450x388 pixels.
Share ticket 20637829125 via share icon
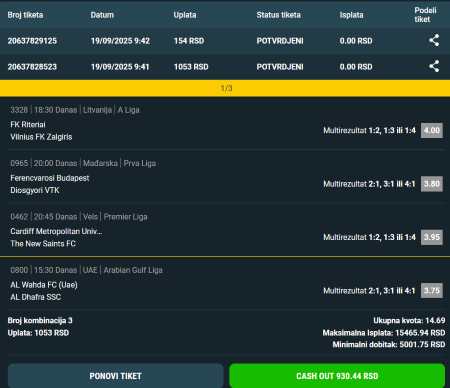[434, 41]
